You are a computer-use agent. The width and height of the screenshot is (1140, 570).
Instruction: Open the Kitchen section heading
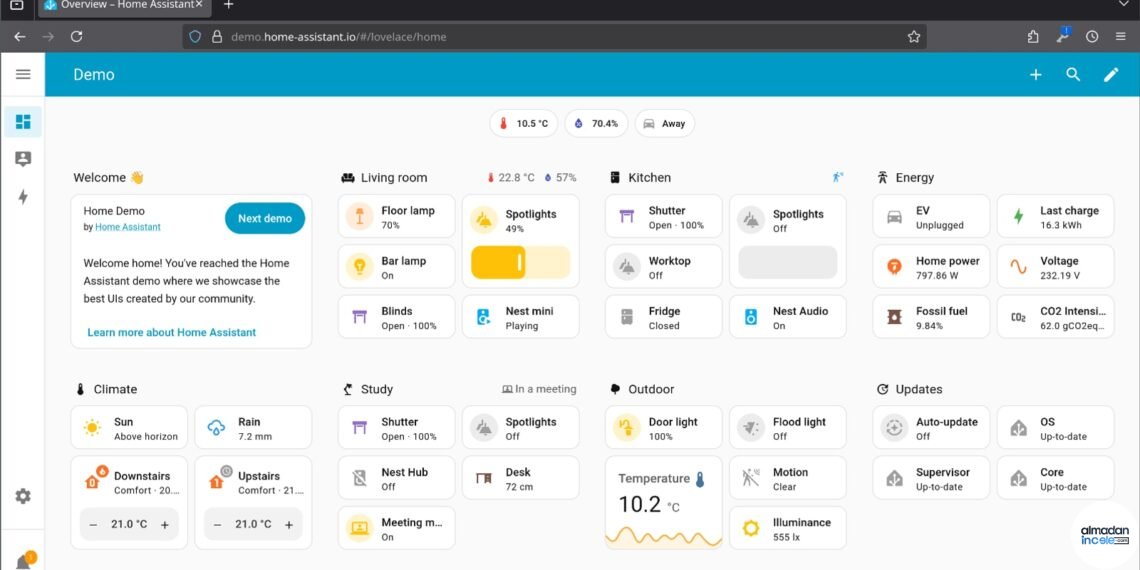pos(649,177)
